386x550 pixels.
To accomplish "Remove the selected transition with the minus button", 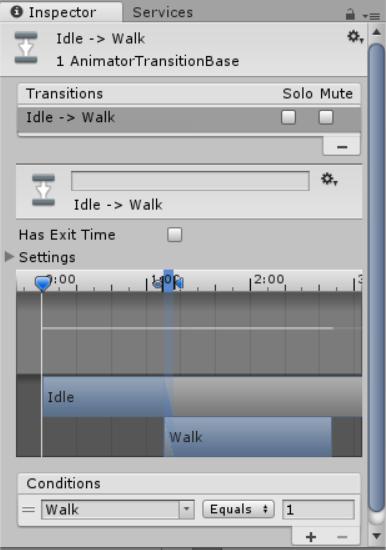I will click(342, 147).
